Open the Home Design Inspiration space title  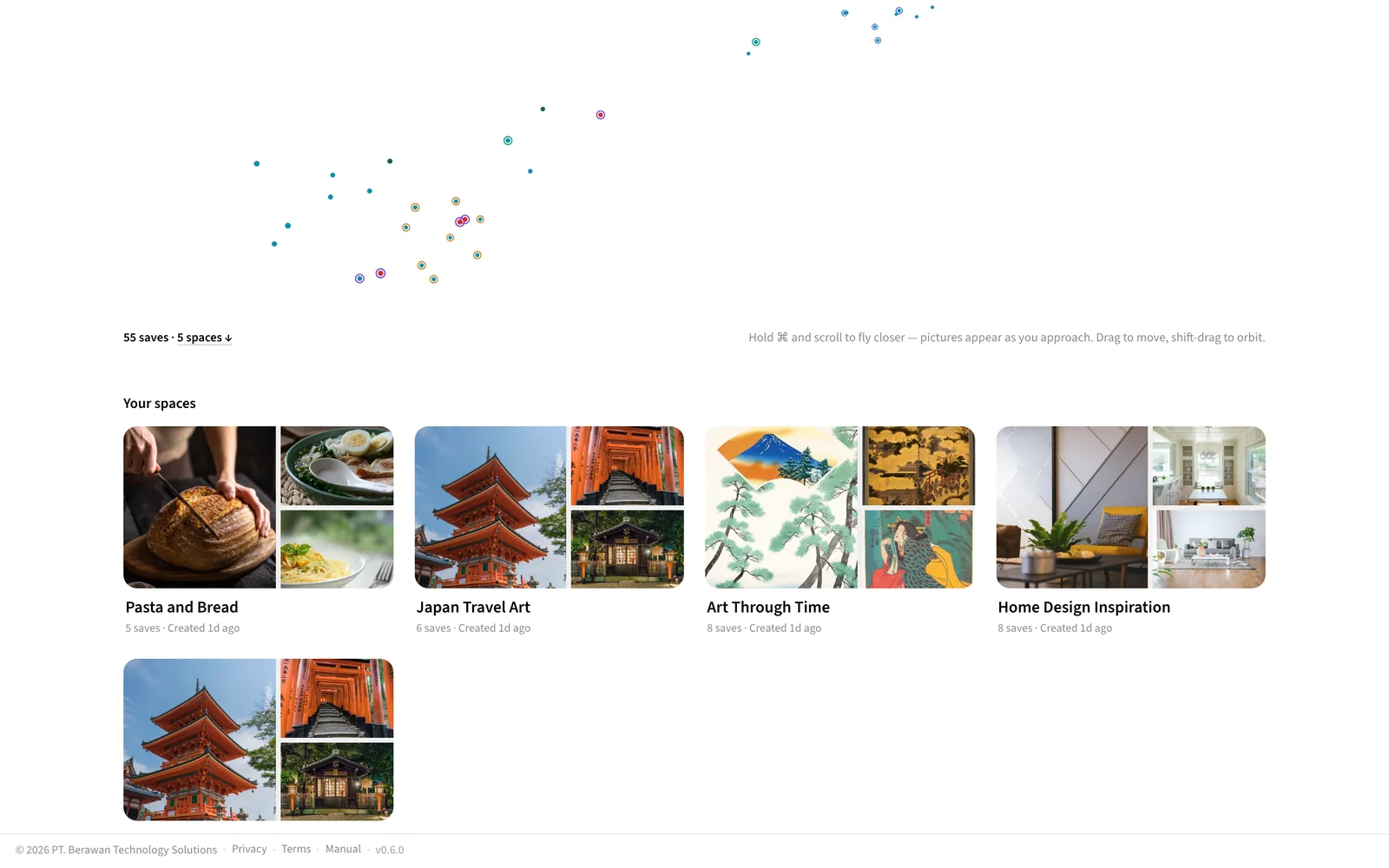pyautogui.click(x=1084, y=608)
